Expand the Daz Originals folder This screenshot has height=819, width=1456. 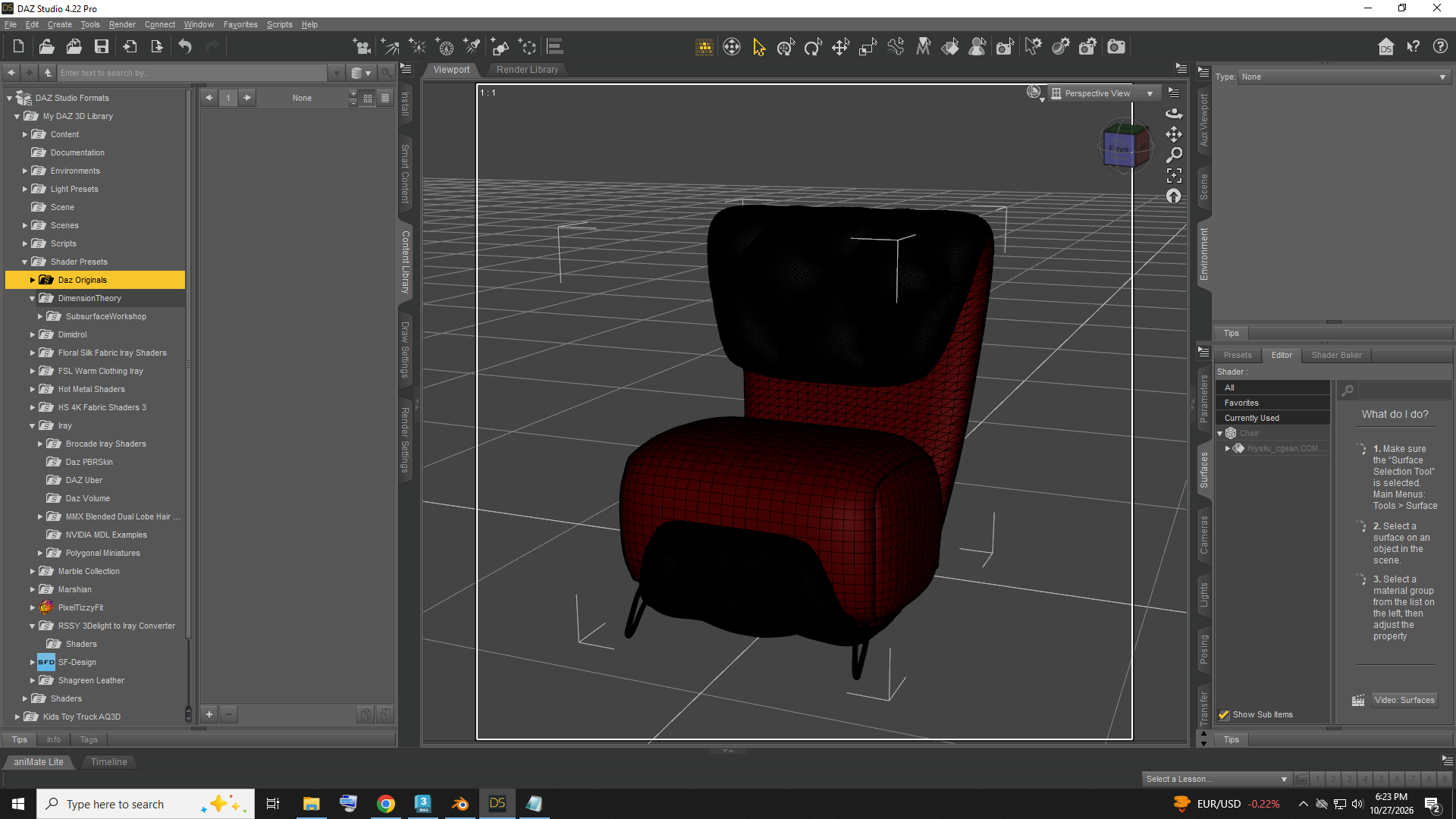(33, 280)
